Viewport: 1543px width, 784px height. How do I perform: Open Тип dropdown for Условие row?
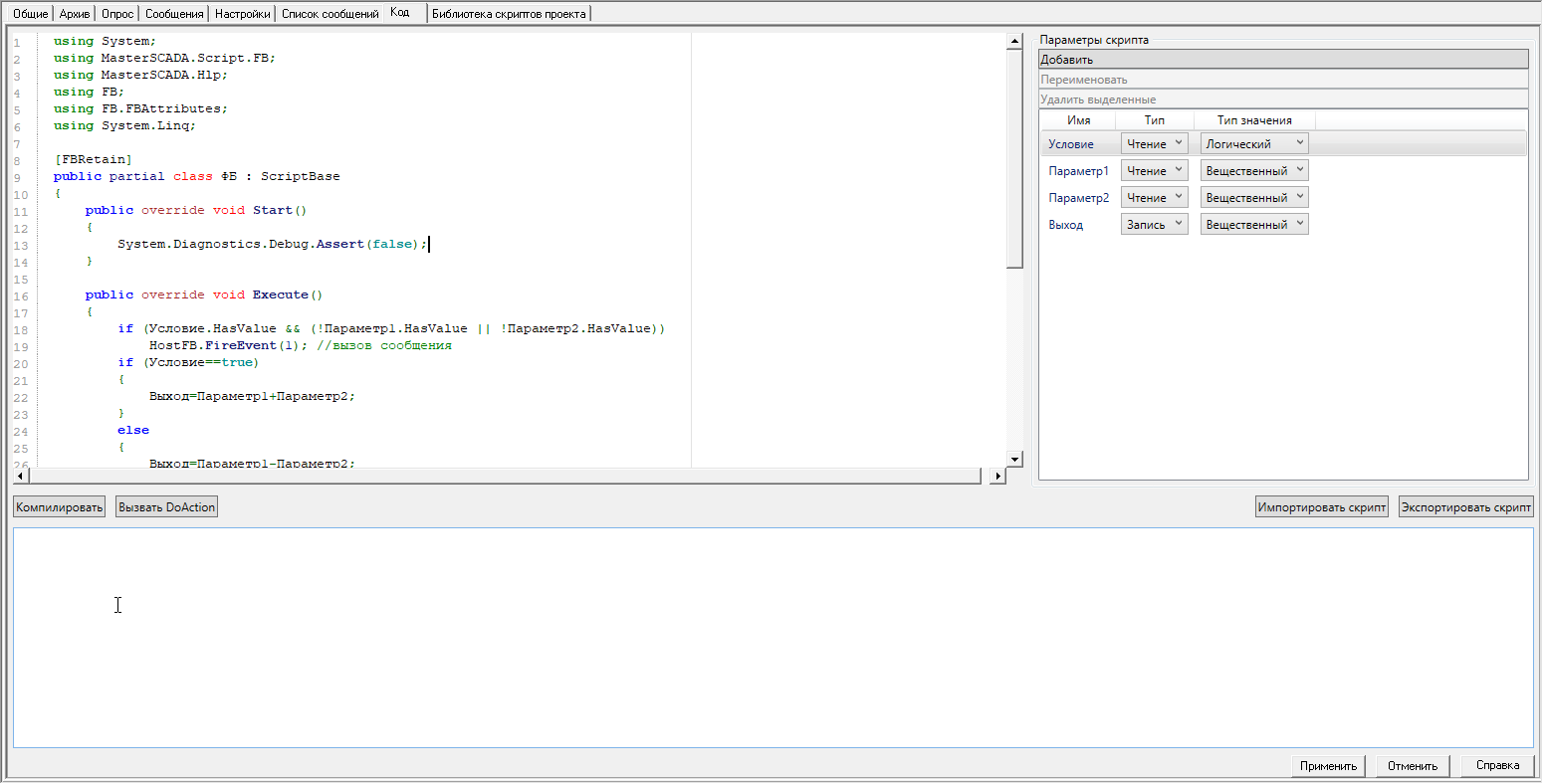[x=1155, y=144]
